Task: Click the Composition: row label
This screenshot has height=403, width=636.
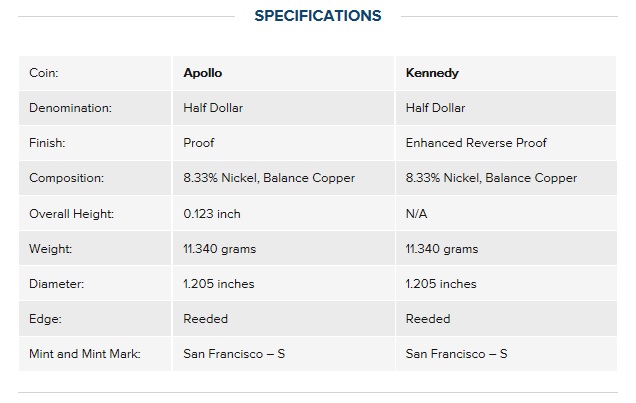Action: [67, 178]
